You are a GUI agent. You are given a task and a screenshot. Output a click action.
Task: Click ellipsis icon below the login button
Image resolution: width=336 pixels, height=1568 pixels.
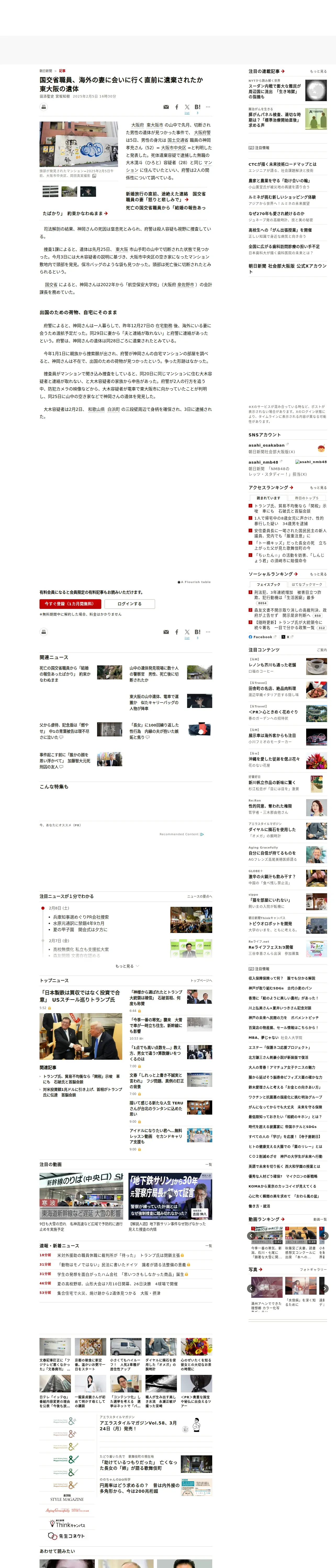pyautogui.click(x=208, y=632)
